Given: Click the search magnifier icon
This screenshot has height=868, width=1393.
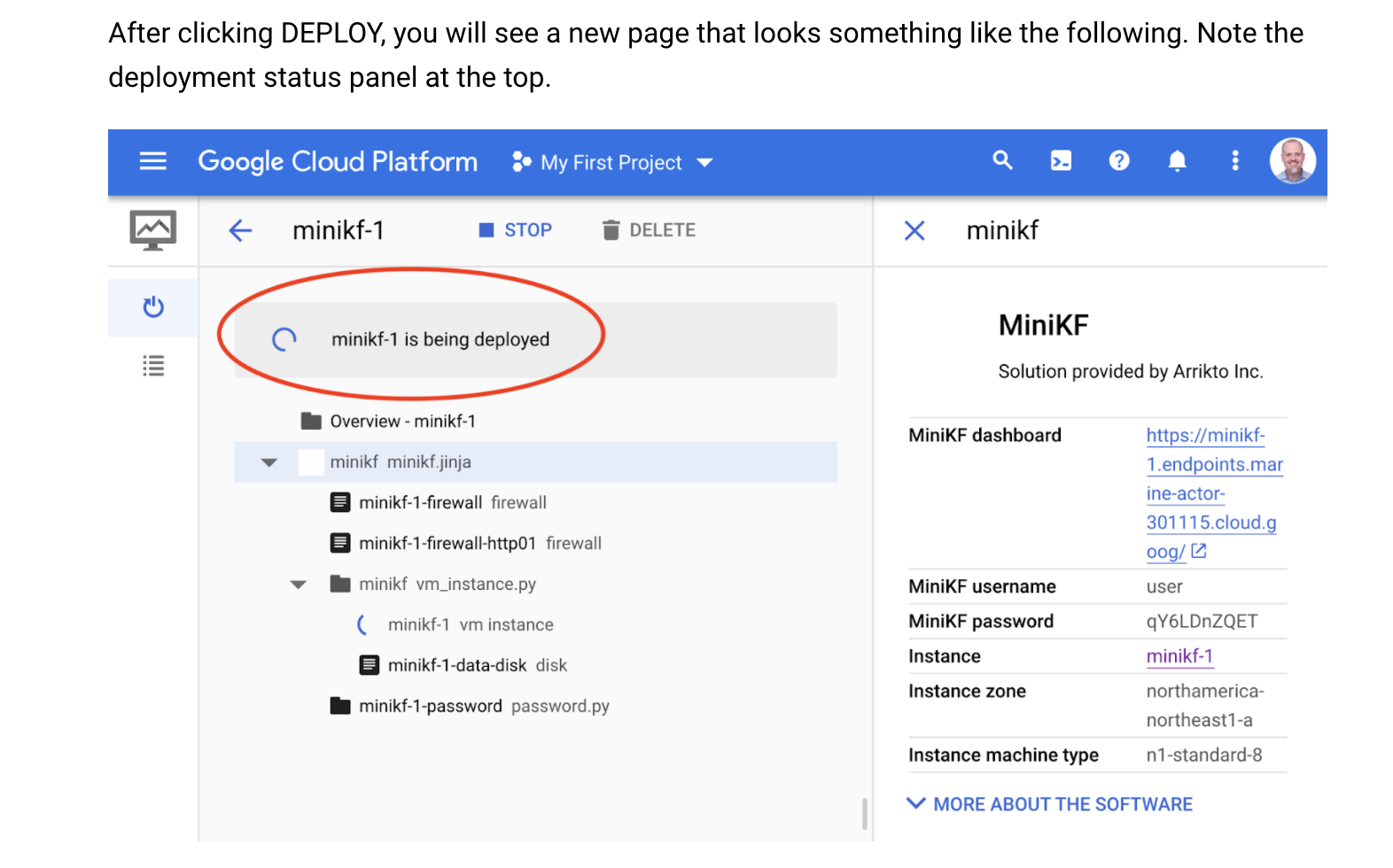Looking at the screenshot, I should coord(1002,160).
